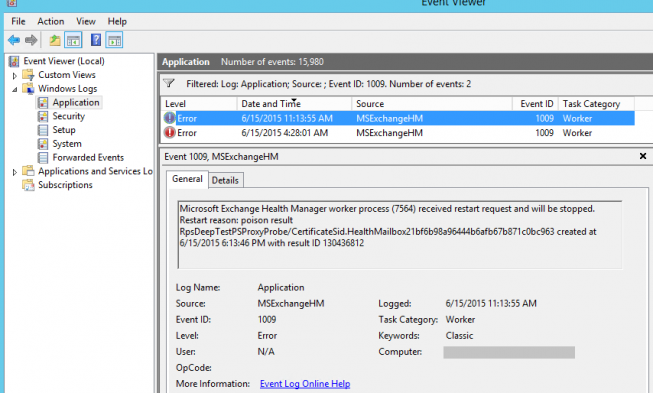This screenshot has height=393, width=653.
Task: Click the Security log icon
Action: click(x=43, y=116)
